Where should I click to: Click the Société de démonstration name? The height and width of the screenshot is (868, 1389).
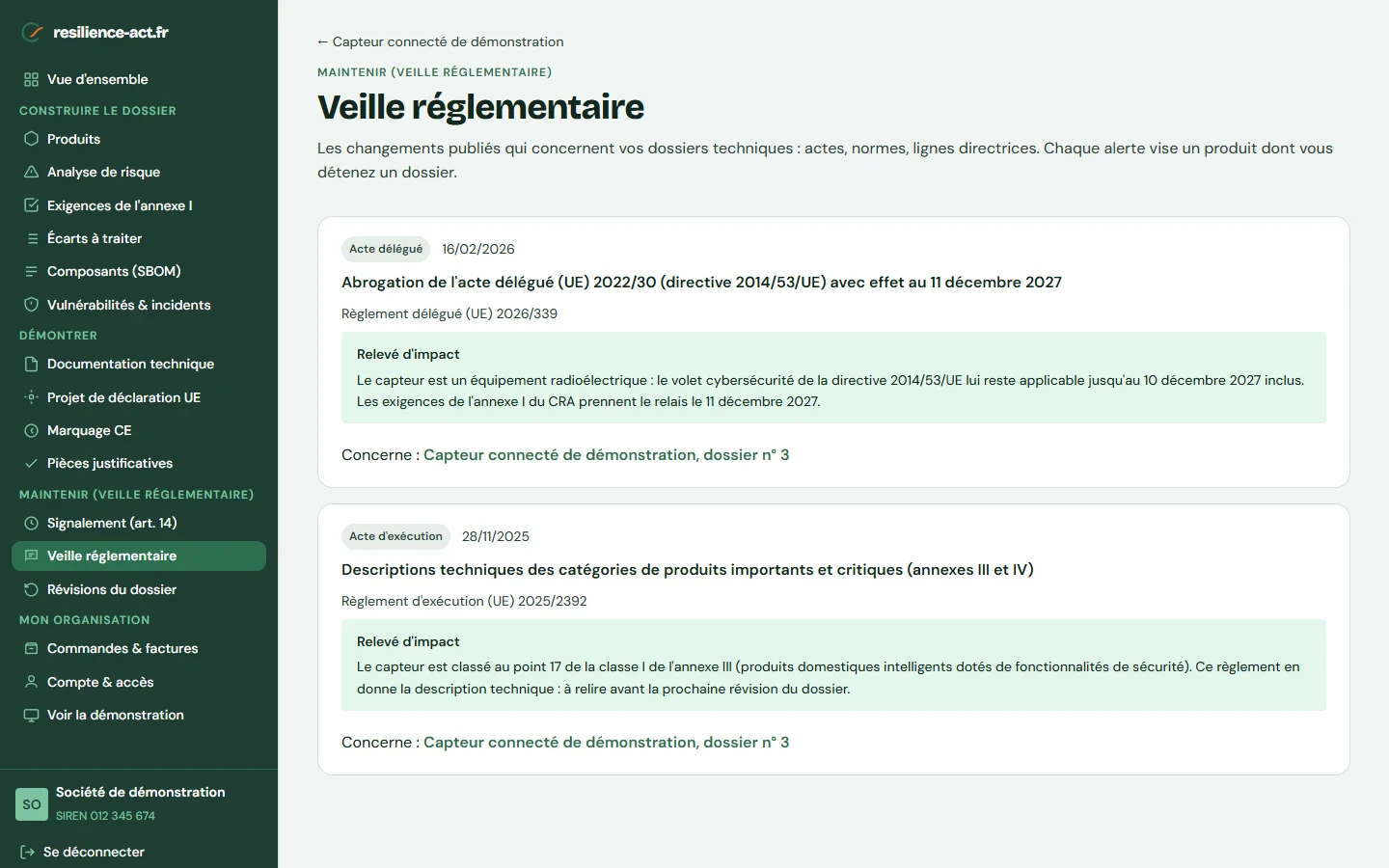(x=141, y=792)
